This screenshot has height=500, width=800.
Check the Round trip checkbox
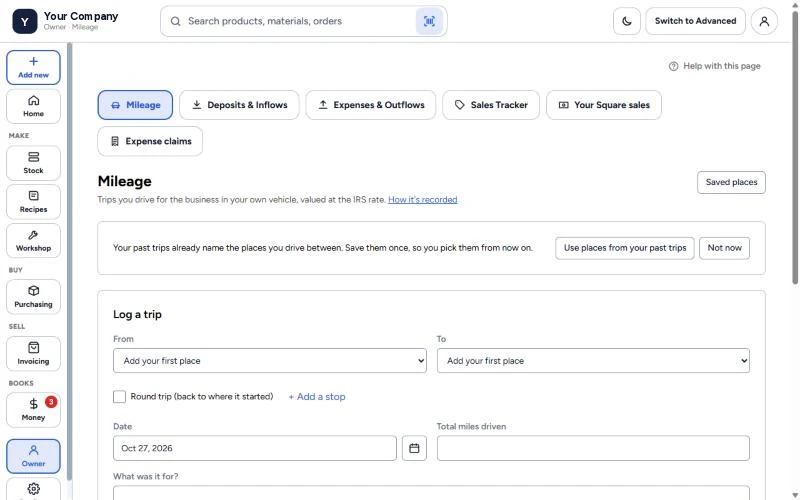119,396
